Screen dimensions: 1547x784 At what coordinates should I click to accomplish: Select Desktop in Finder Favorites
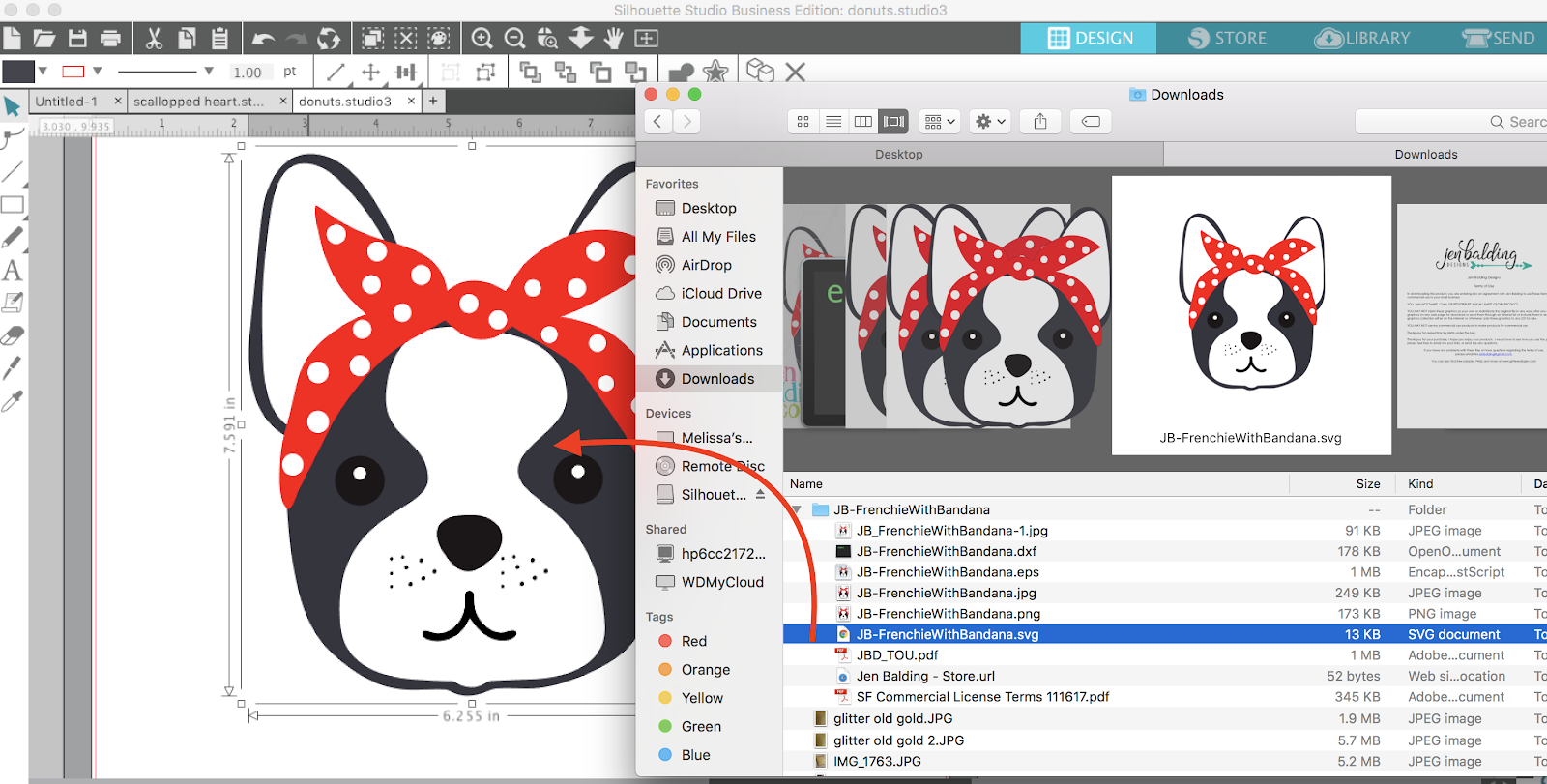coord(709,208)
